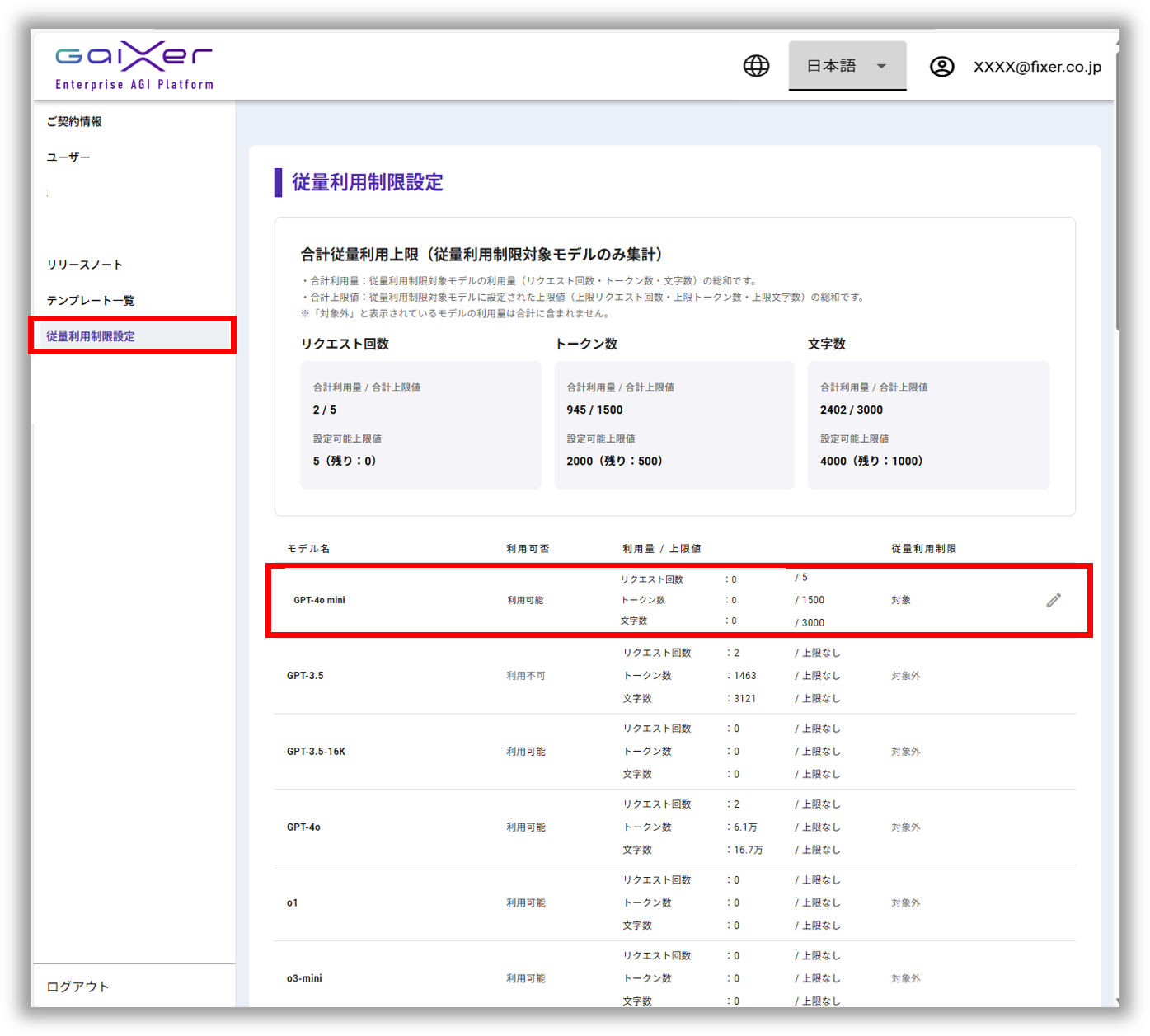Click the pencil edit icon for GPT-4o mini
1150x1036 pixels.
pyautogui.click(x=1054, y=600)
